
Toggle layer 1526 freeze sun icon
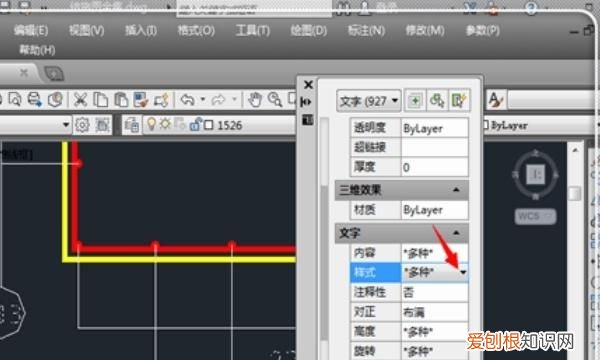click(x=165, y=124)
